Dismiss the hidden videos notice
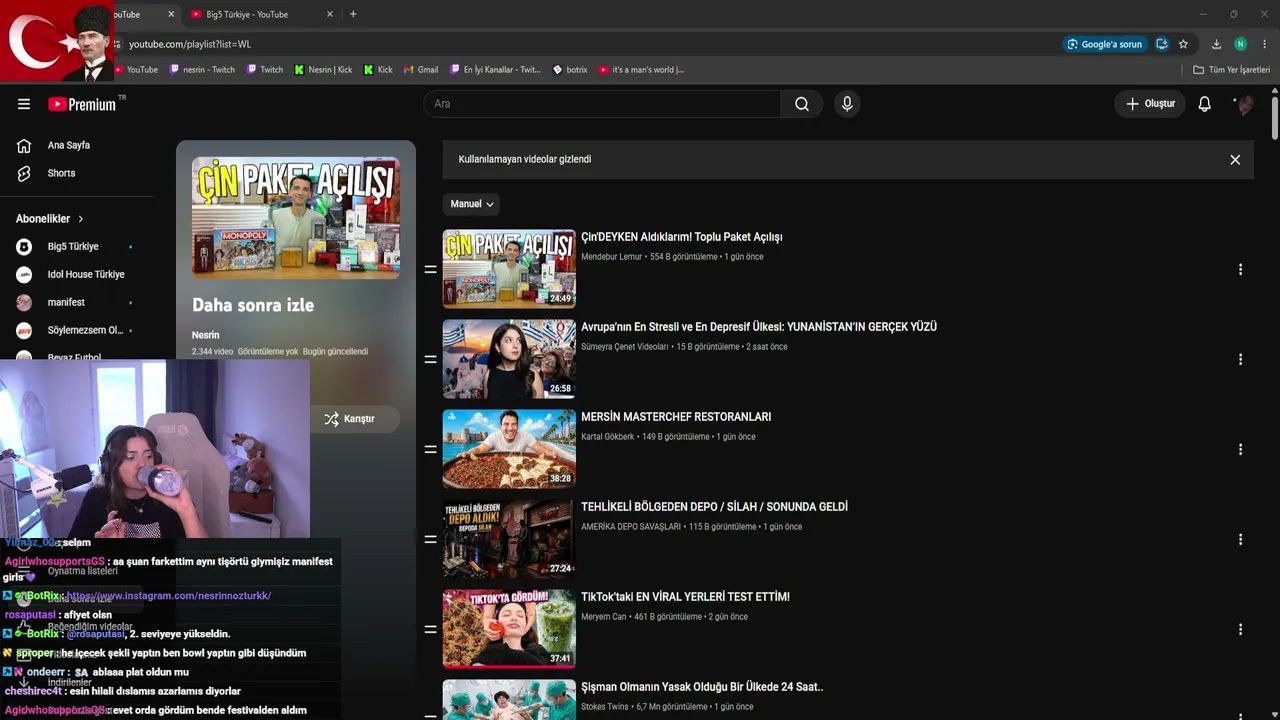This screenshot has width=1280, height=720. [x=1235, y=160]
